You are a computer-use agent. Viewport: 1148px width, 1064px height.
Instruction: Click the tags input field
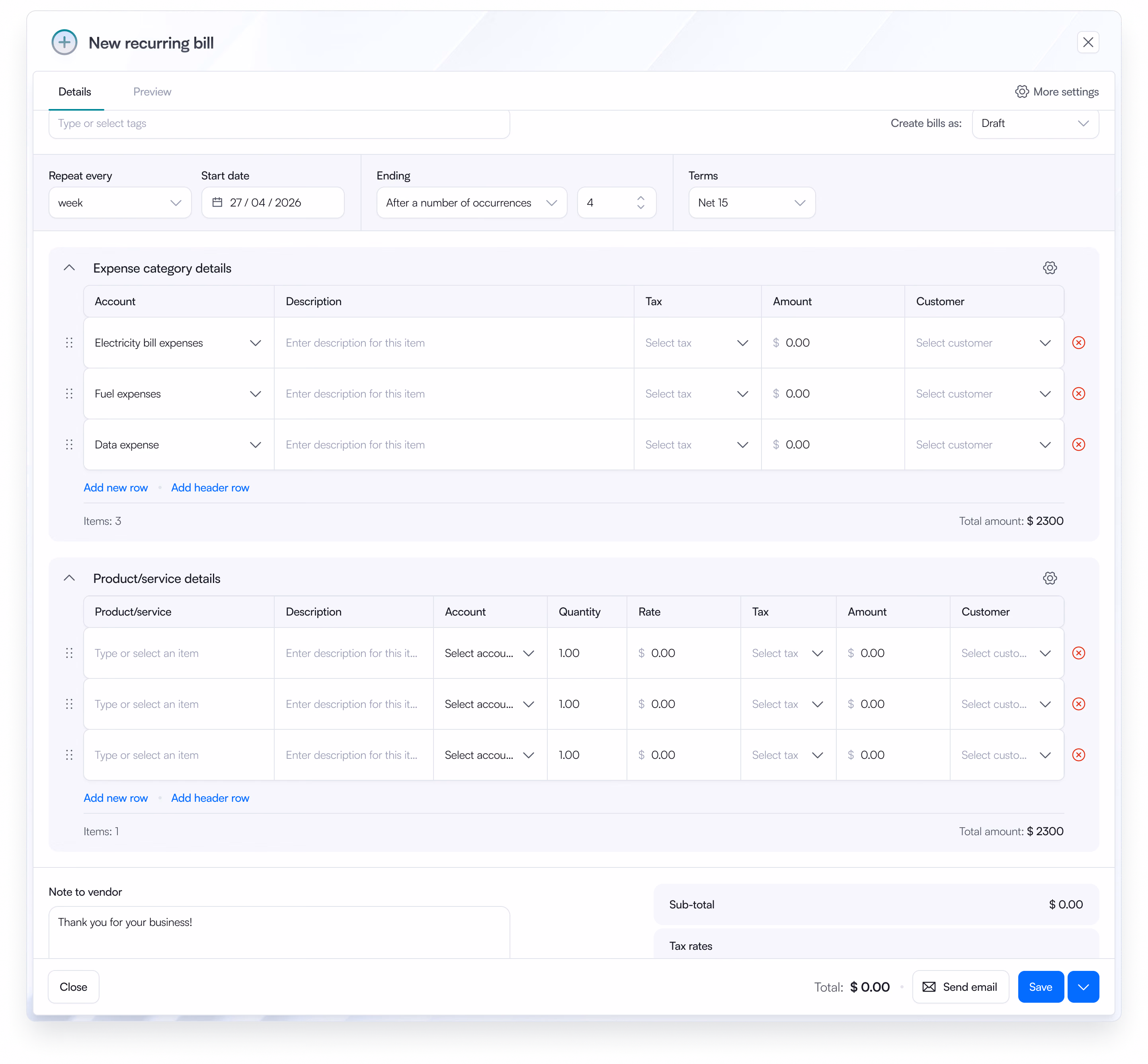279,123
